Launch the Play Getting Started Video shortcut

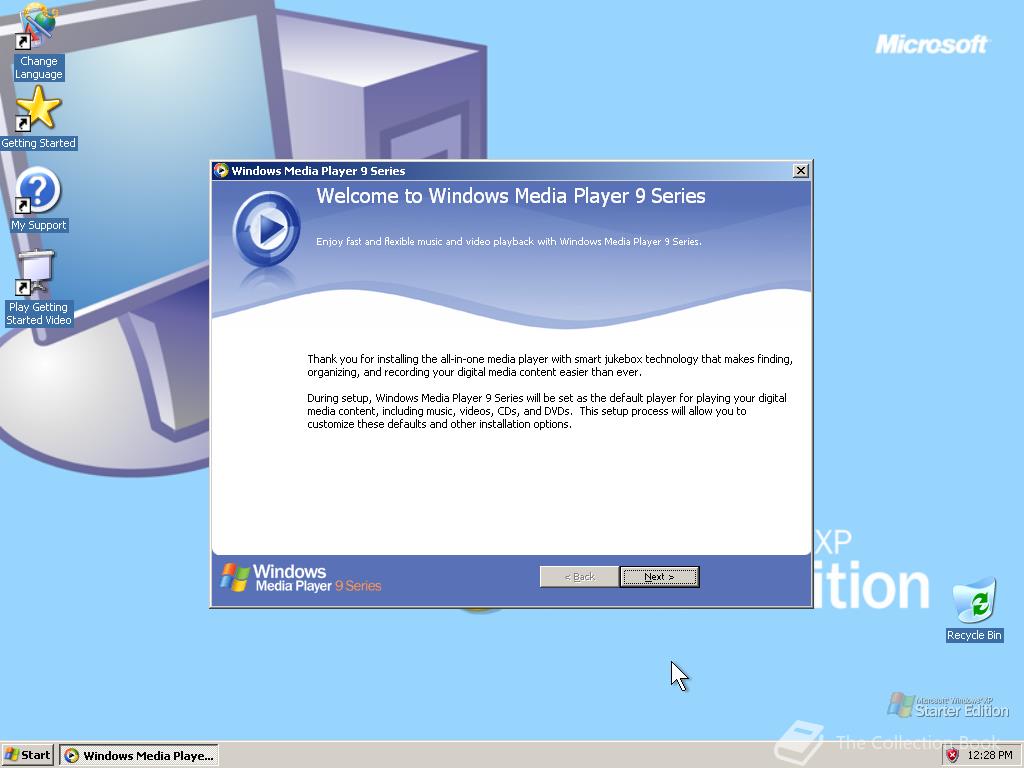tap(38, 275)
